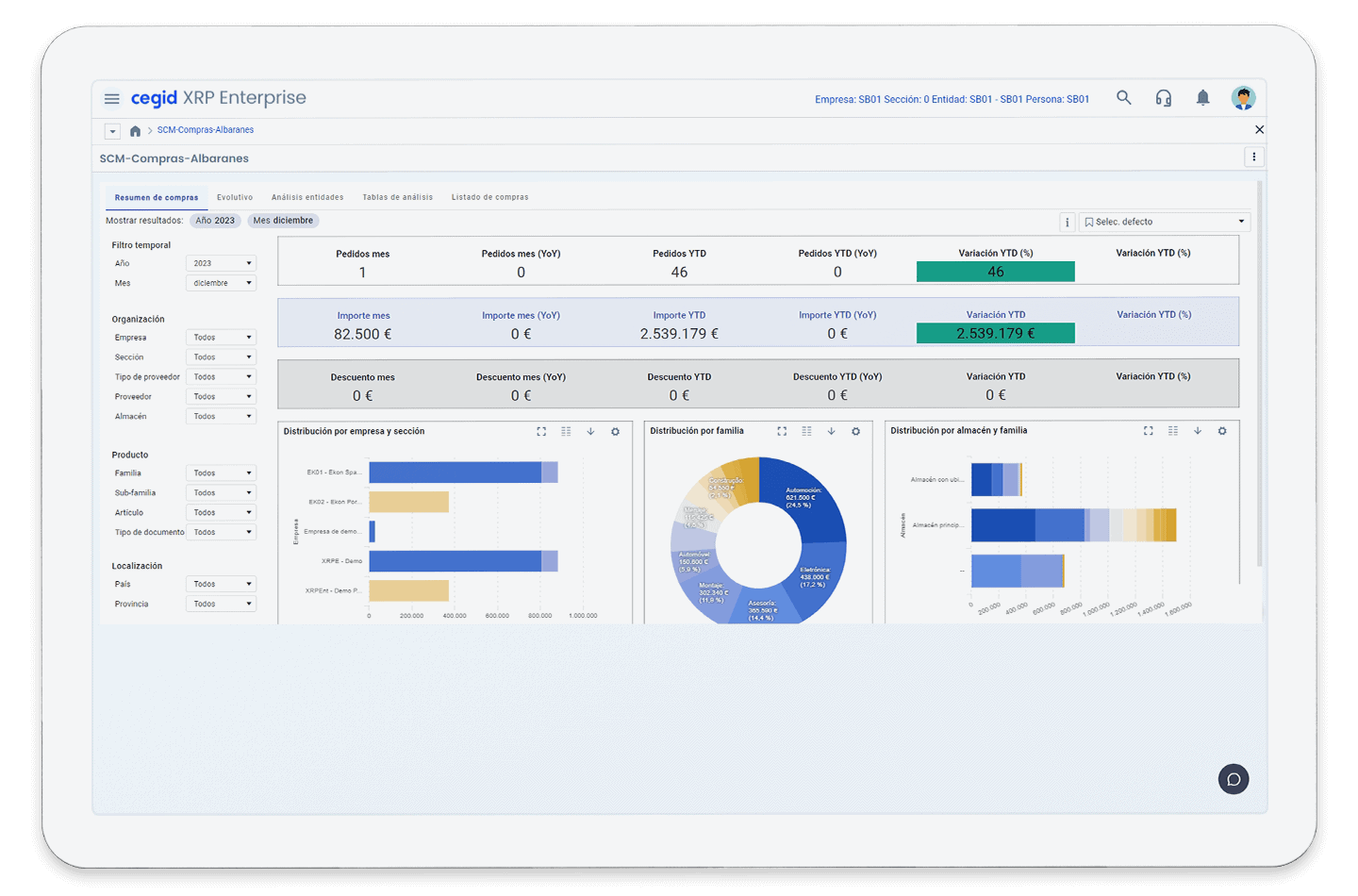Screen dimensions: 1358x896
Task: Open the Mes diciembre dropdown
Action: click(222, 283)
